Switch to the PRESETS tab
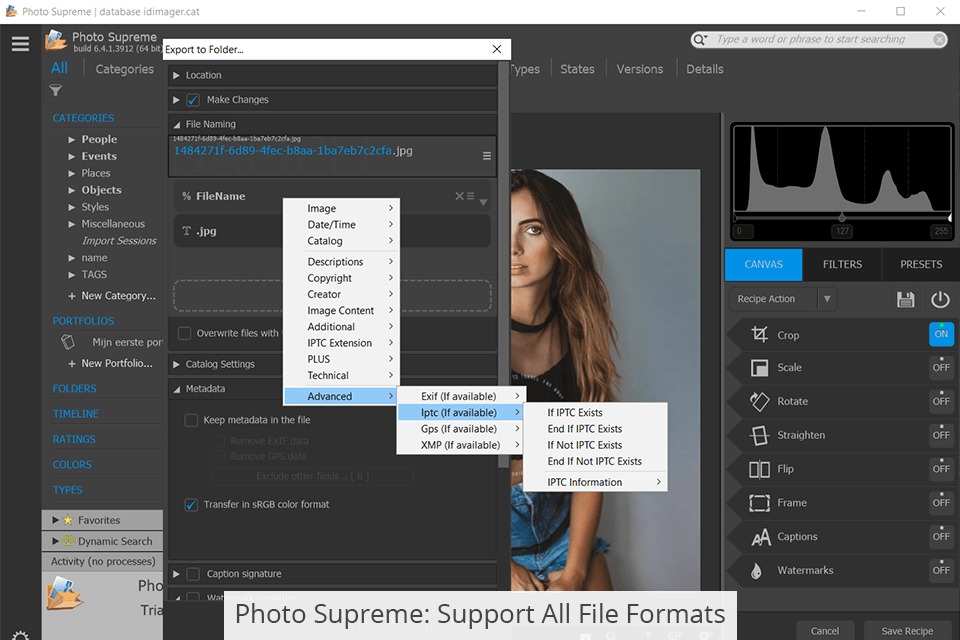The height and width of the screenshot is (640, 960). coord(921,265)
